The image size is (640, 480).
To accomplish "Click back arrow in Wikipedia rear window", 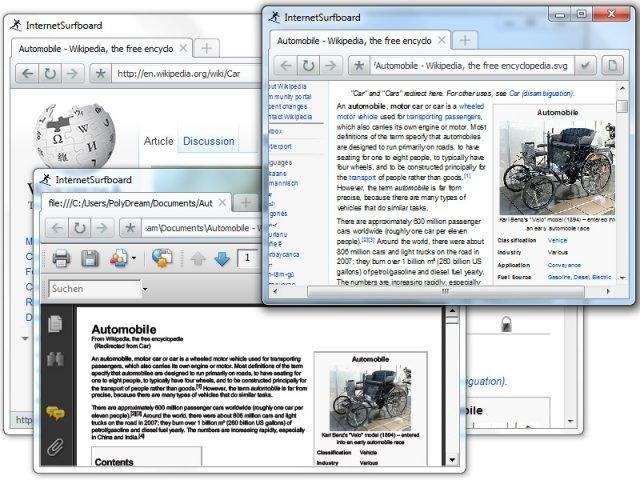I will tap(27, 73).
